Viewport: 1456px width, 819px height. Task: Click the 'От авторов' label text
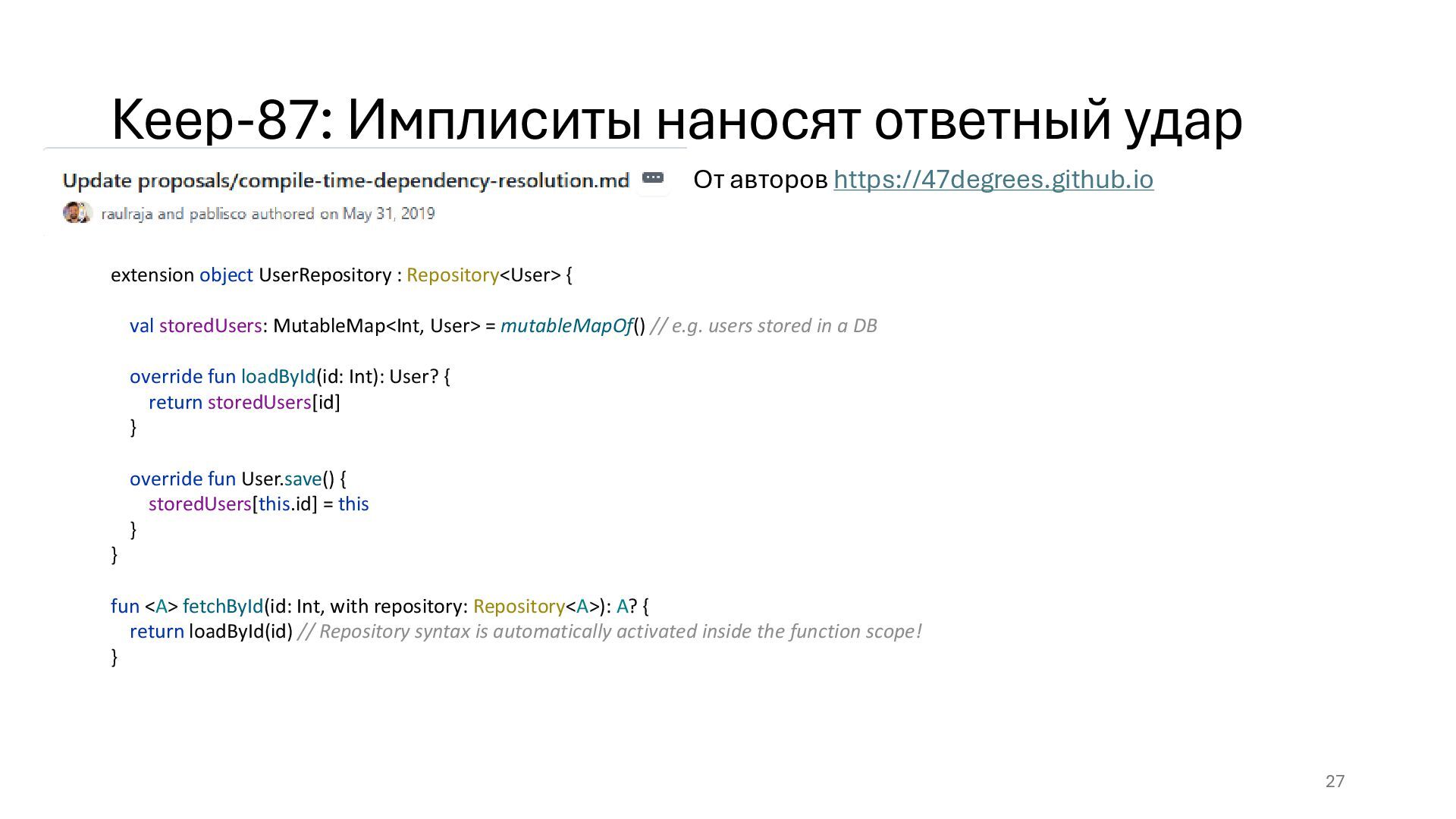[760, 180]
